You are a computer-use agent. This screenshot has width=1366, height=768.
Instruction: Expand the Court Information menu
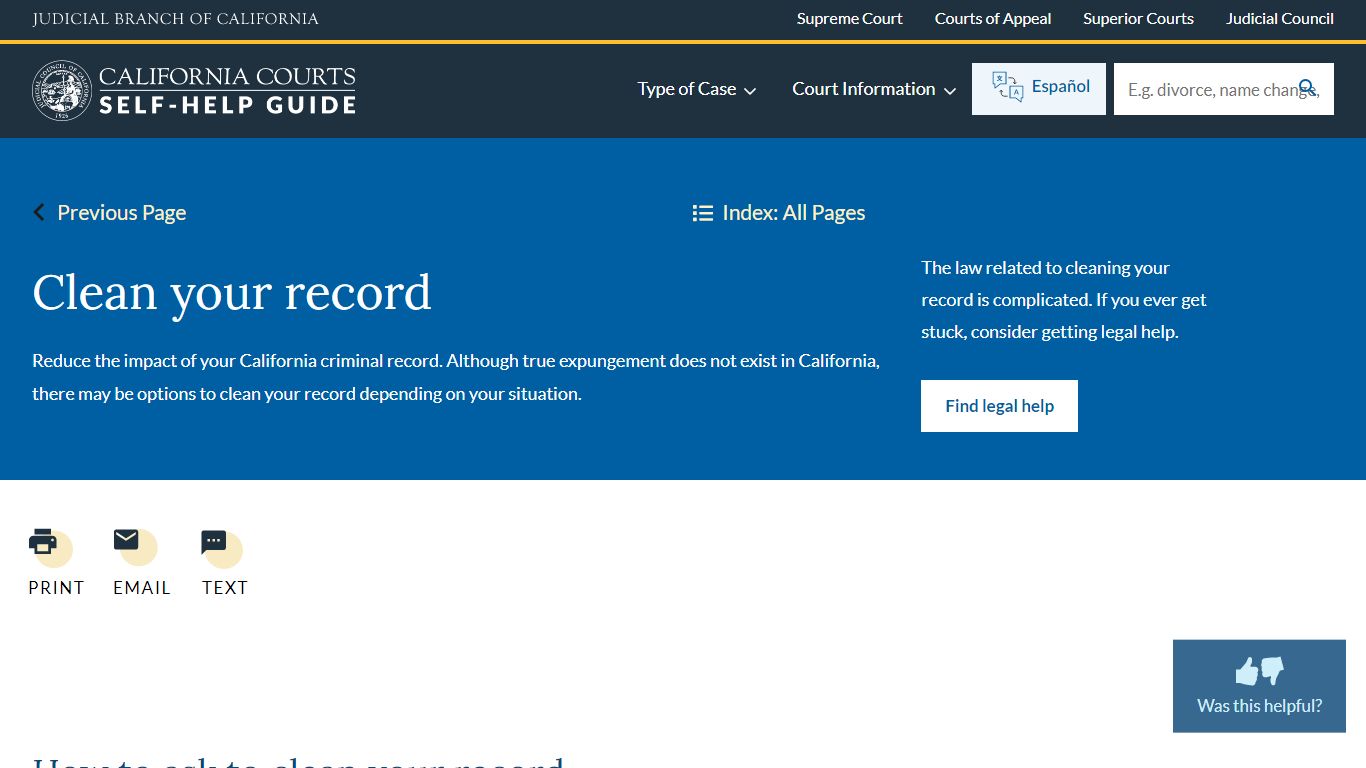coord(874,89)
